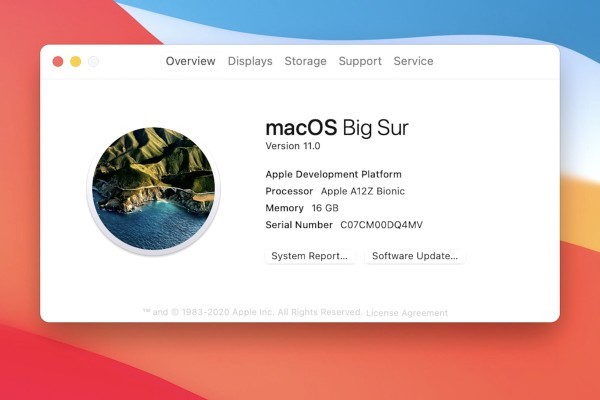The image size is (600, 400).
Task: Click the macOS Big Sur landscape icon
Action: (153, 190)
